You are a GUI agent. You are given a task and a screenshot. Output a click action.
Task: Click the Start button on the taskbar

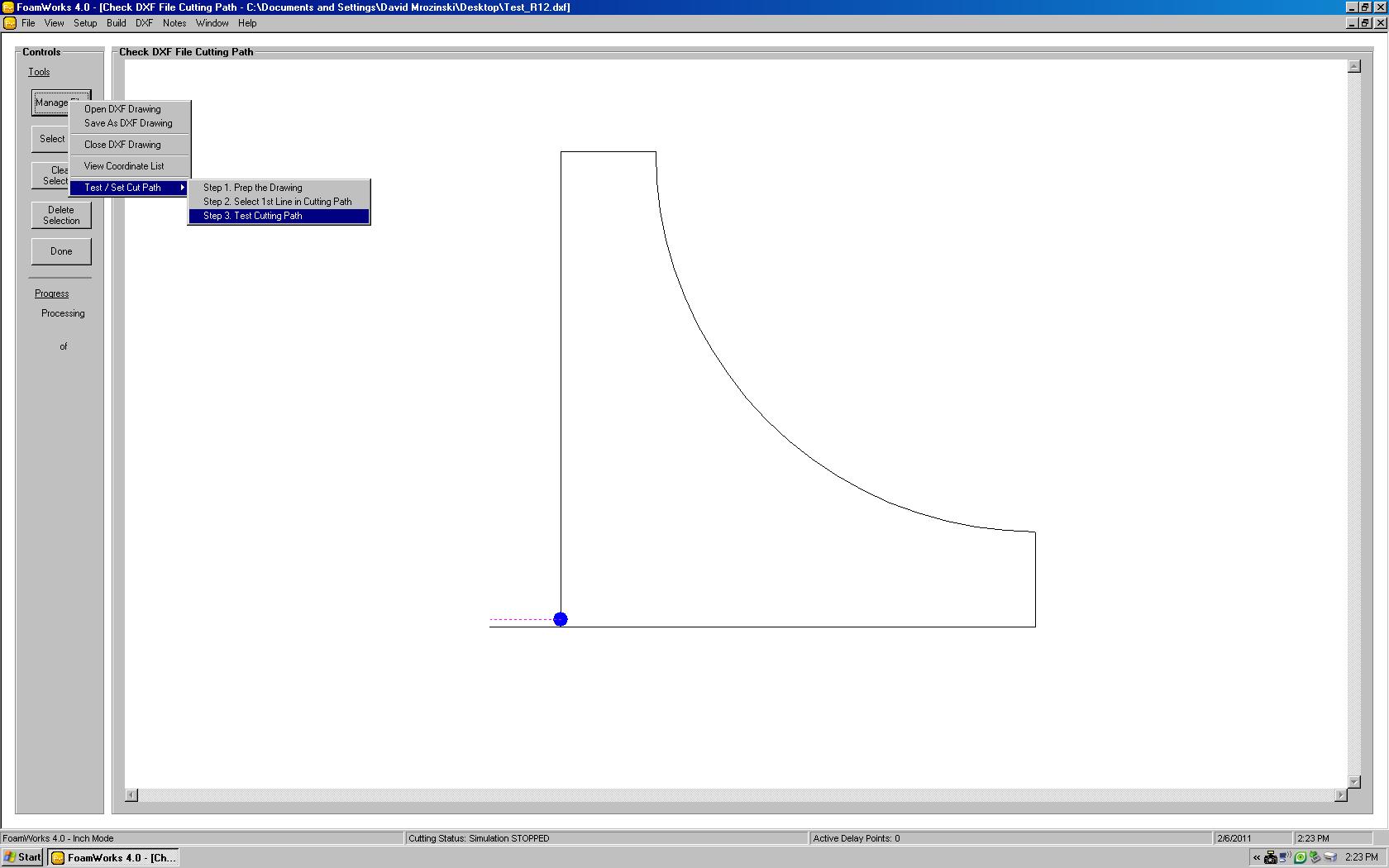[22, 857]
